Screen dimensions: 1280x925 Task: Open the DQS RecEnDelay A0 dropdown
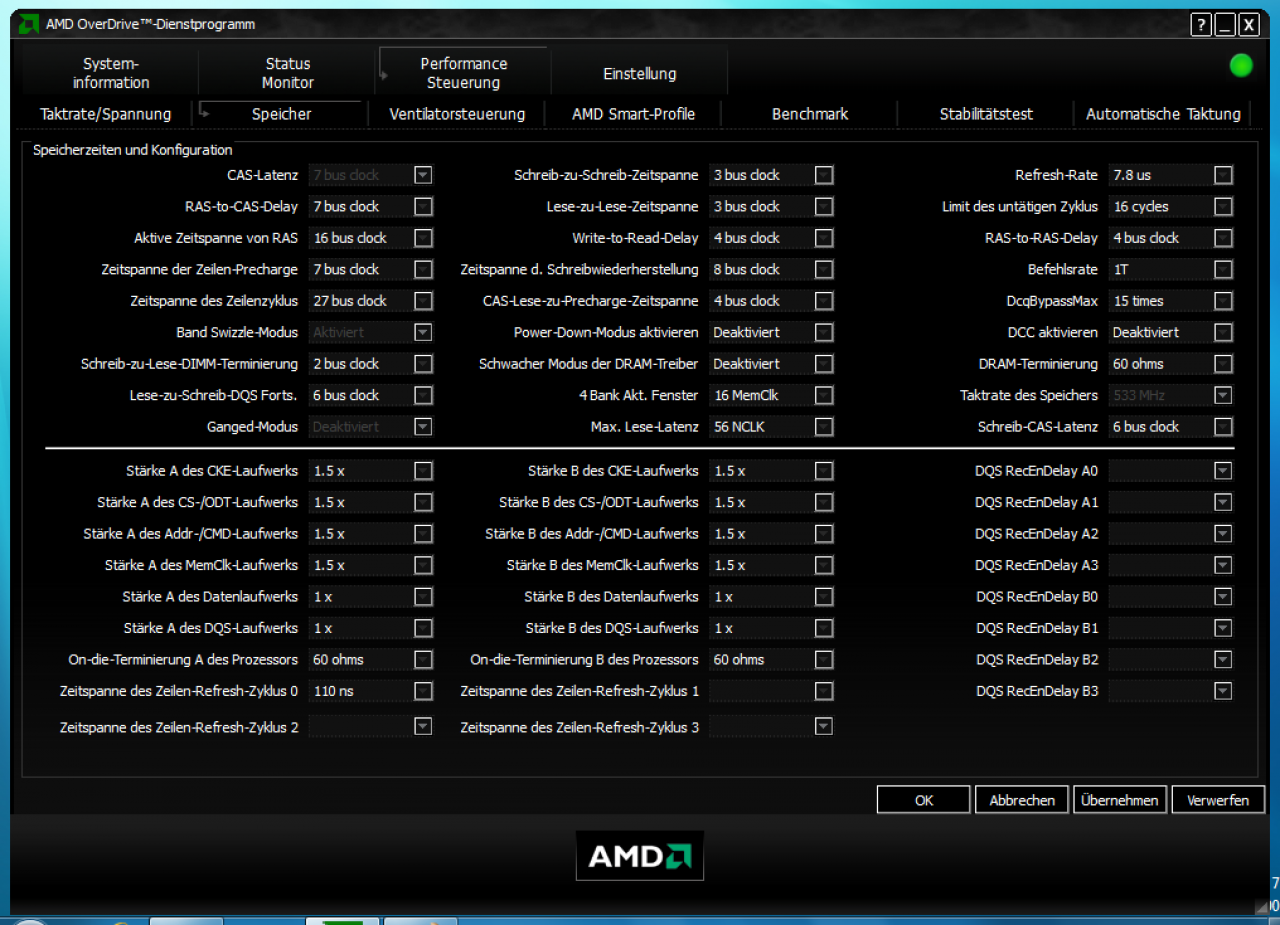coord(1223,471)
